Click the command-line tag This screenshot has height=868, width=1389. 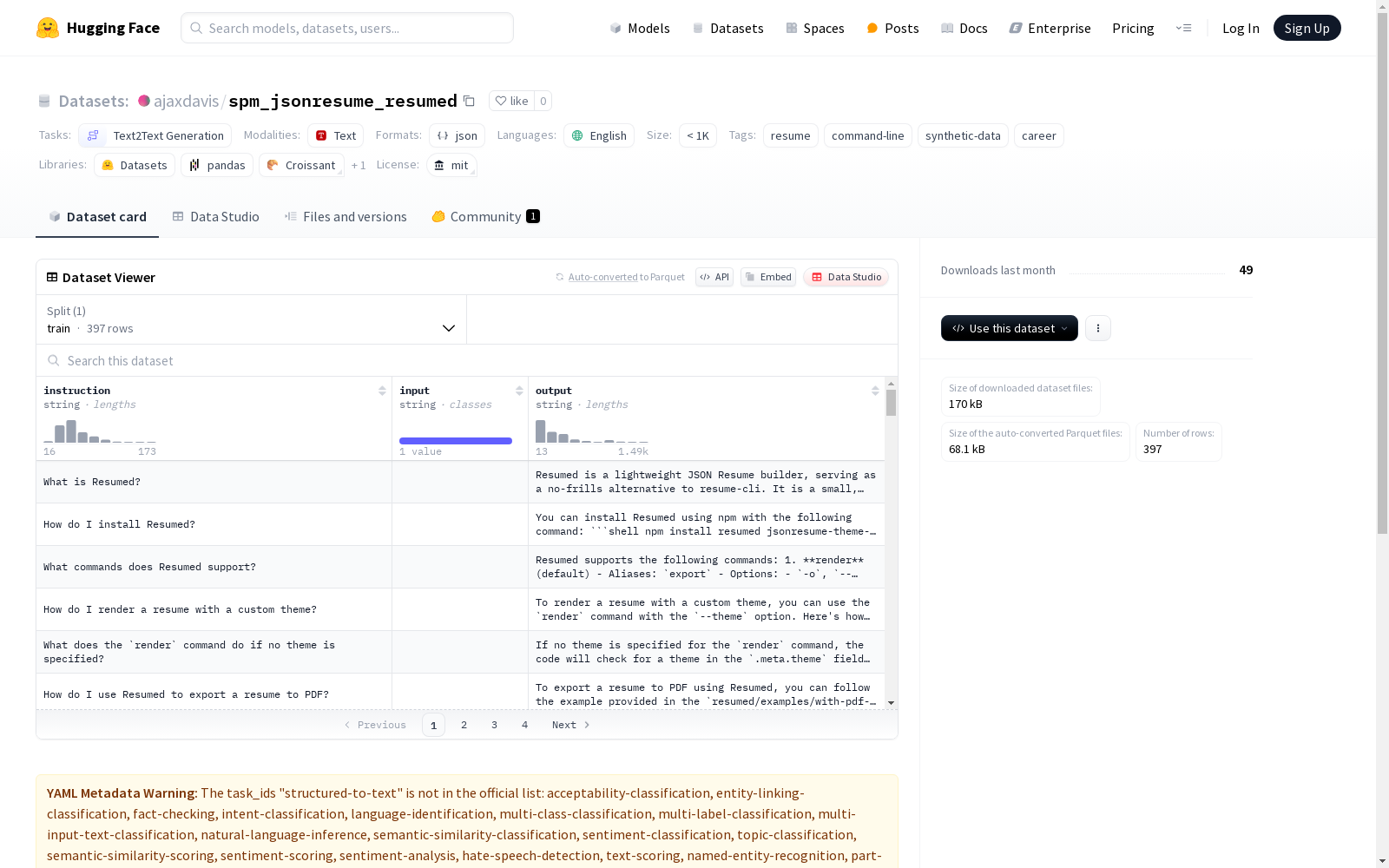[868, 135]
